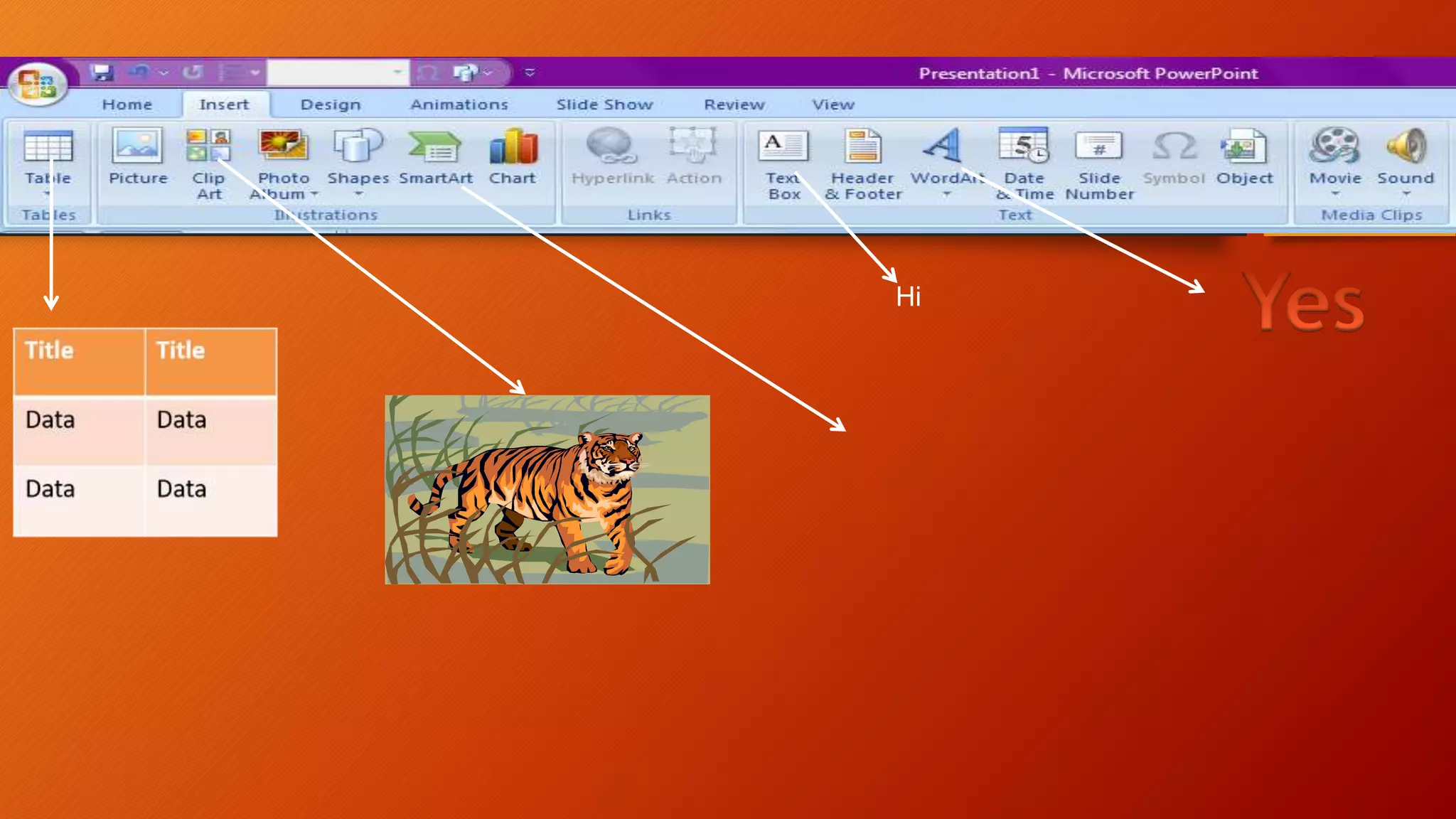Click the Save icon in quick access toolbar
This screenshot has width=1456, height=819.
click(x=102, y=73)
